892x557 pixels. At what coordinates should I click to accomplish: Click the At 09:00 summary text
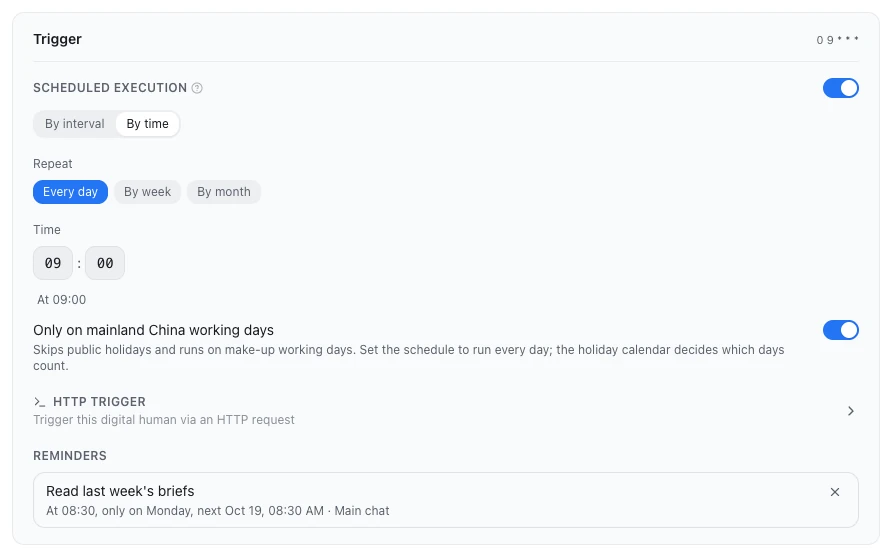[x=61, y=300]
